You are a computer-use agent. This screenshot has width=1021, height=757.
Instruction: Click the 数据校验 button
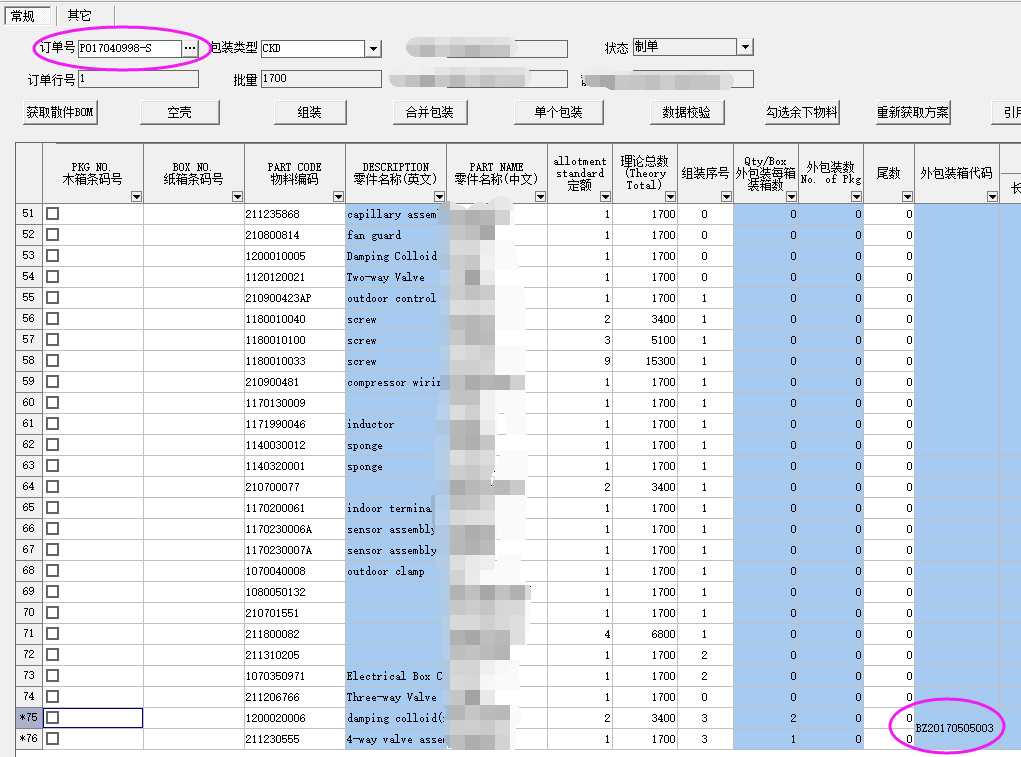[x=687, y=112]
